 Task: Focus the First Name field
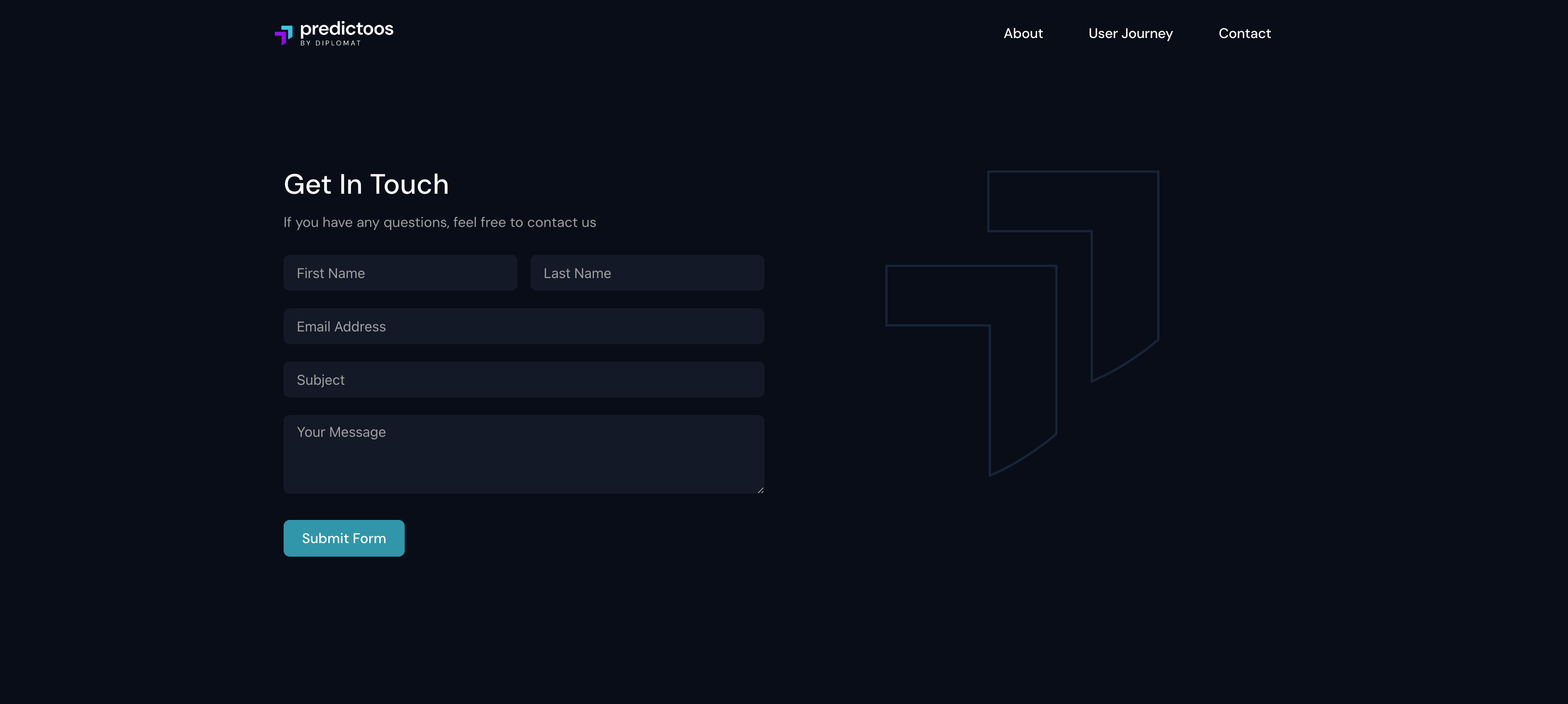pyautogui.click(x=400, y=273)
